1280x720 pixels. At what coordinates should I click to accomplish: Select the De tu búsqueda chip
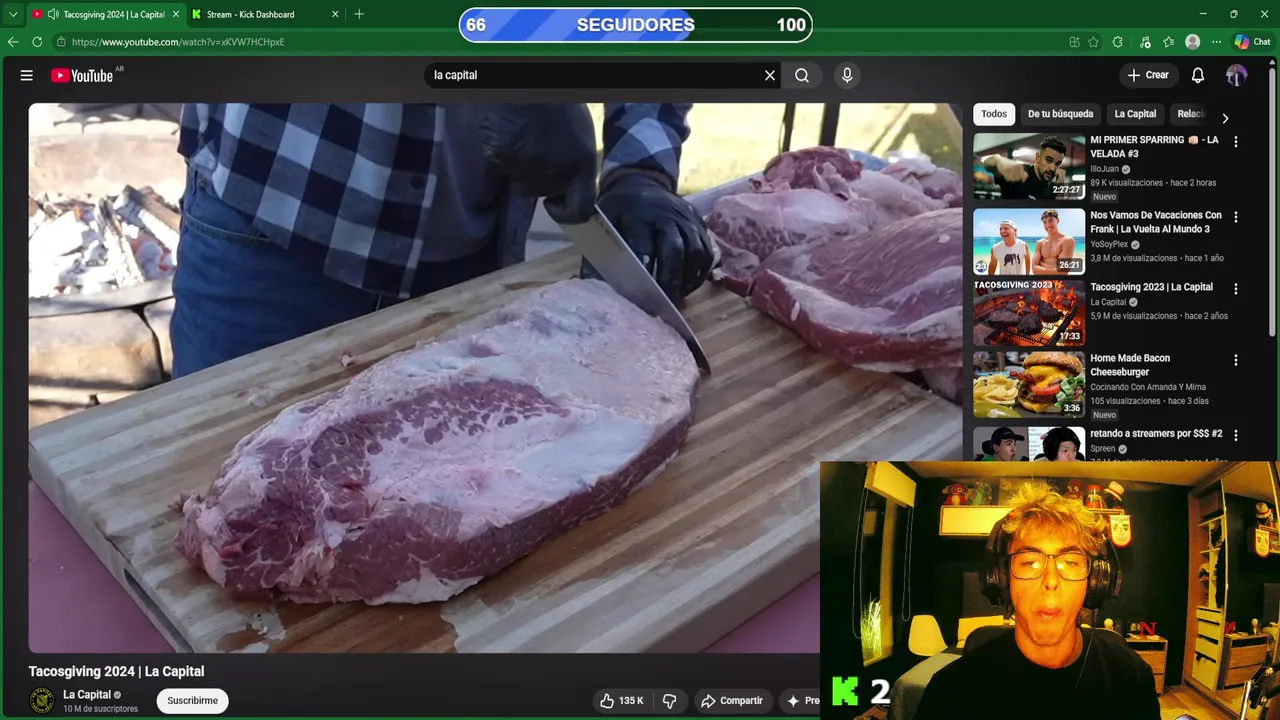1060,114
